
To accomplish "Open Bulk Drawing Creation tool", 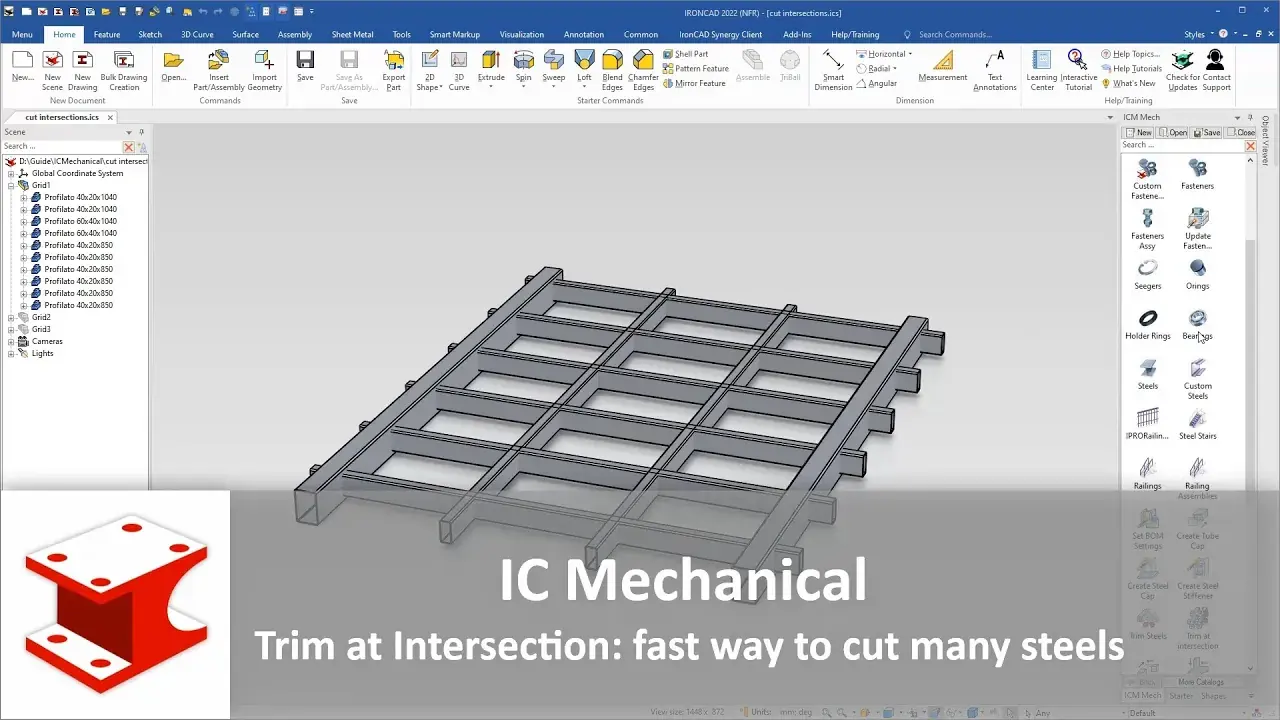I will tap(124, 69).
